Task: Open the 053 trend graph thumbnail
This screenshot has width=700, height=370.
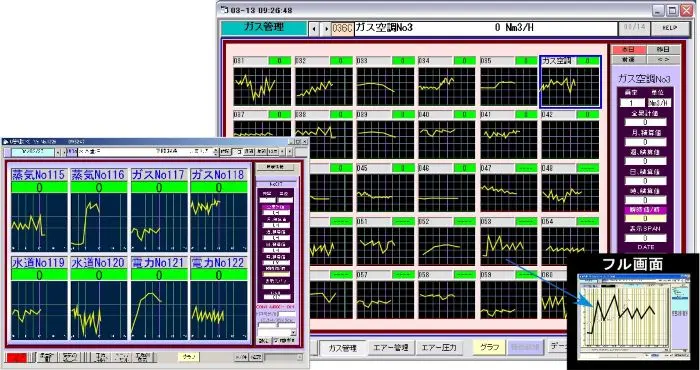Action: click(509, 241)
